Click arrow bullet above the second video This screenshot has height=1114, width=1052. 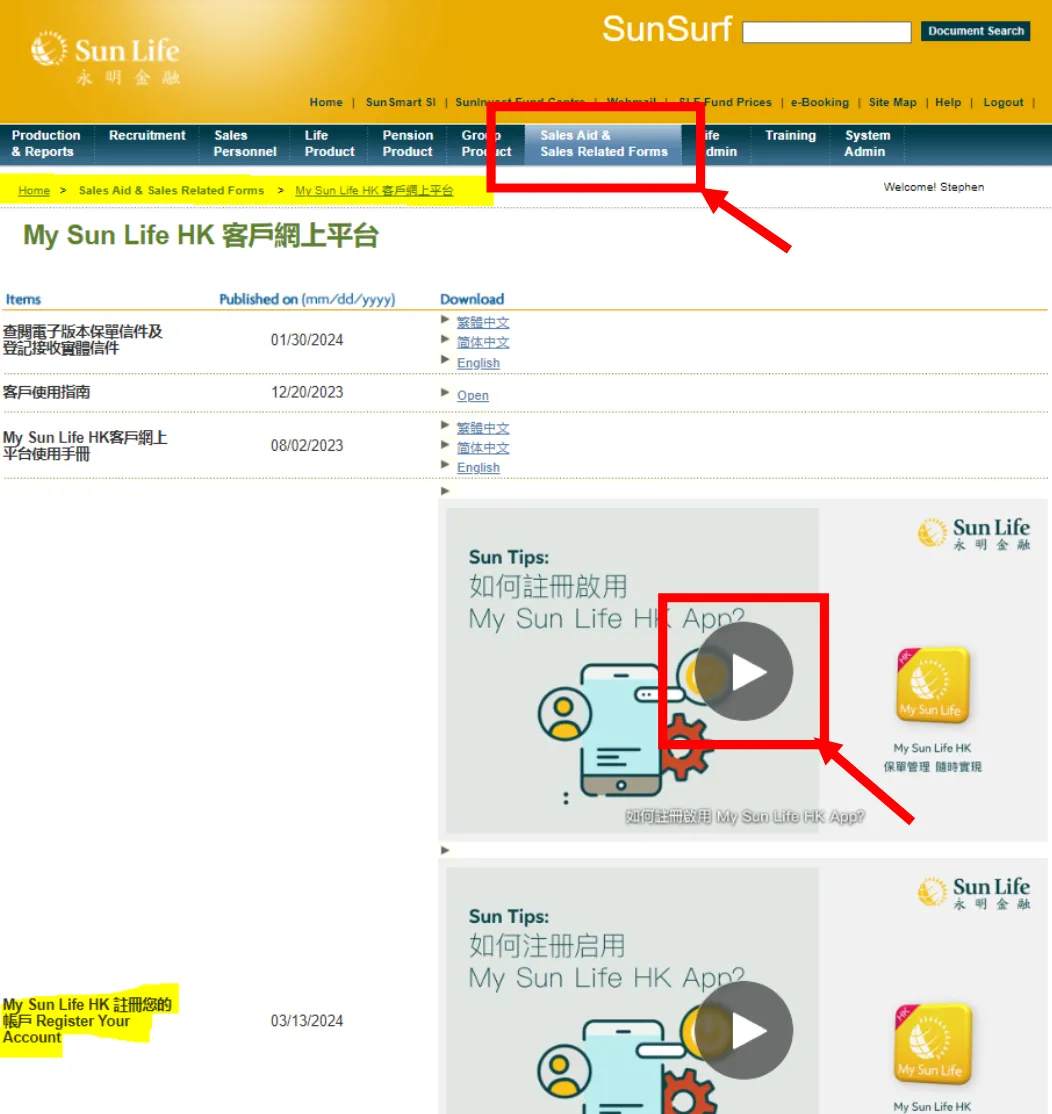pyautogui.click(x=445, y=850)
